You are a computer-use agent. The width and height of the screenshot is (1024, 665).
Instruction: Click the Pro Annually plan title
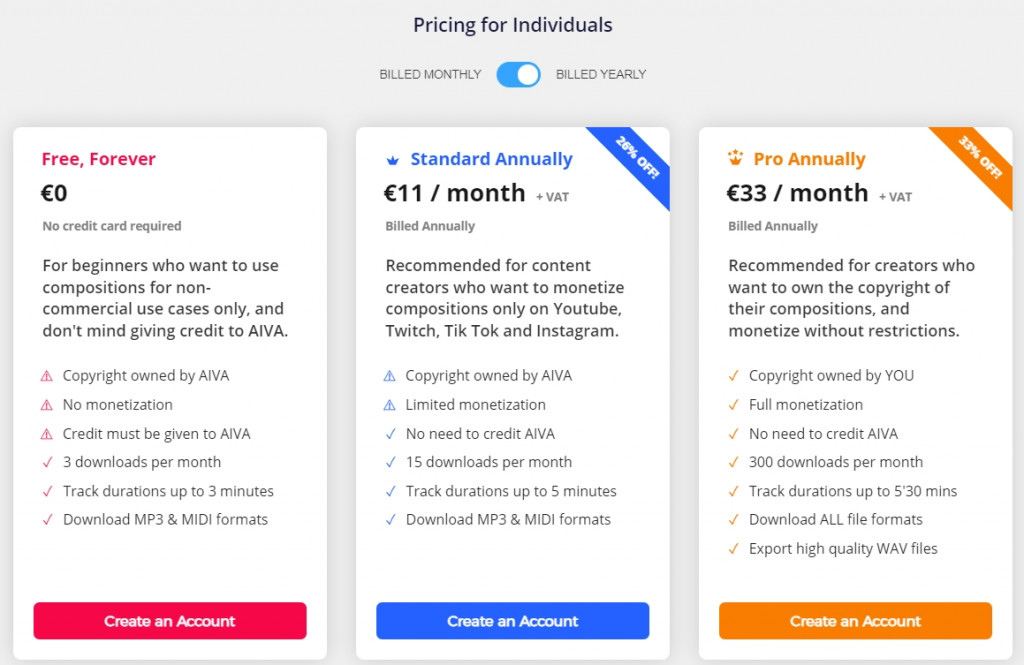pyautogui.click(x=809, y=159)
